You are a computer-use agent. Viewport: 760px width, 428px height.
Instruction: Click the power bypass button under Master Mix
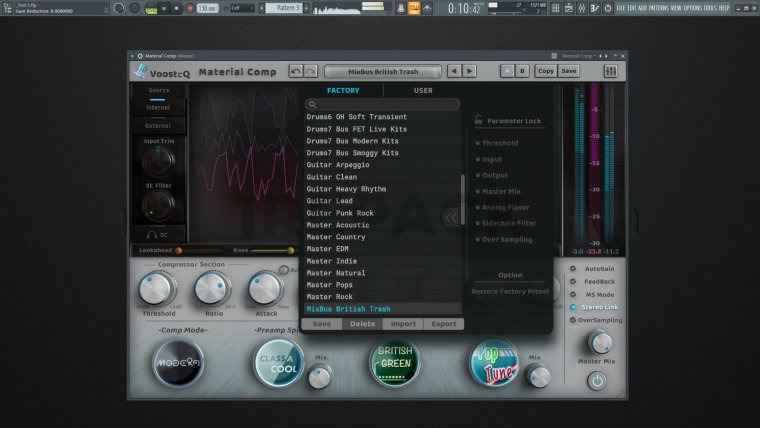click(x=597, y=380)
